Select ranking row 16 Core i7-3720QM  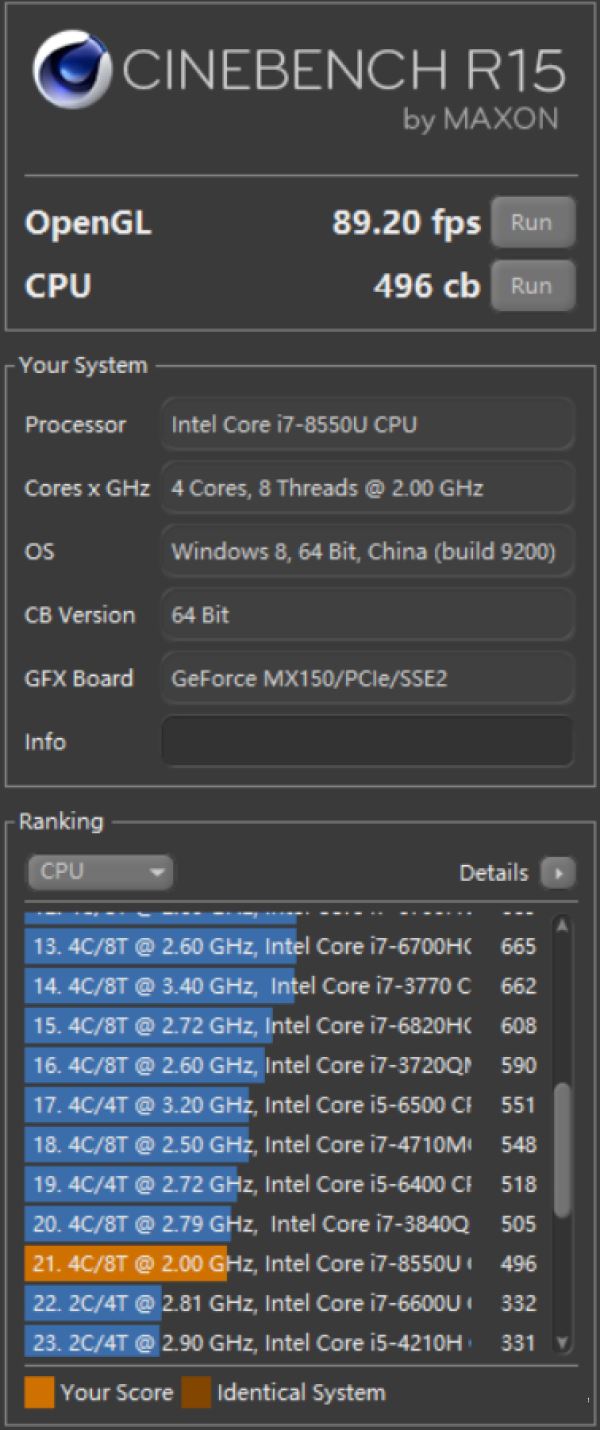tap(286, 1065)
